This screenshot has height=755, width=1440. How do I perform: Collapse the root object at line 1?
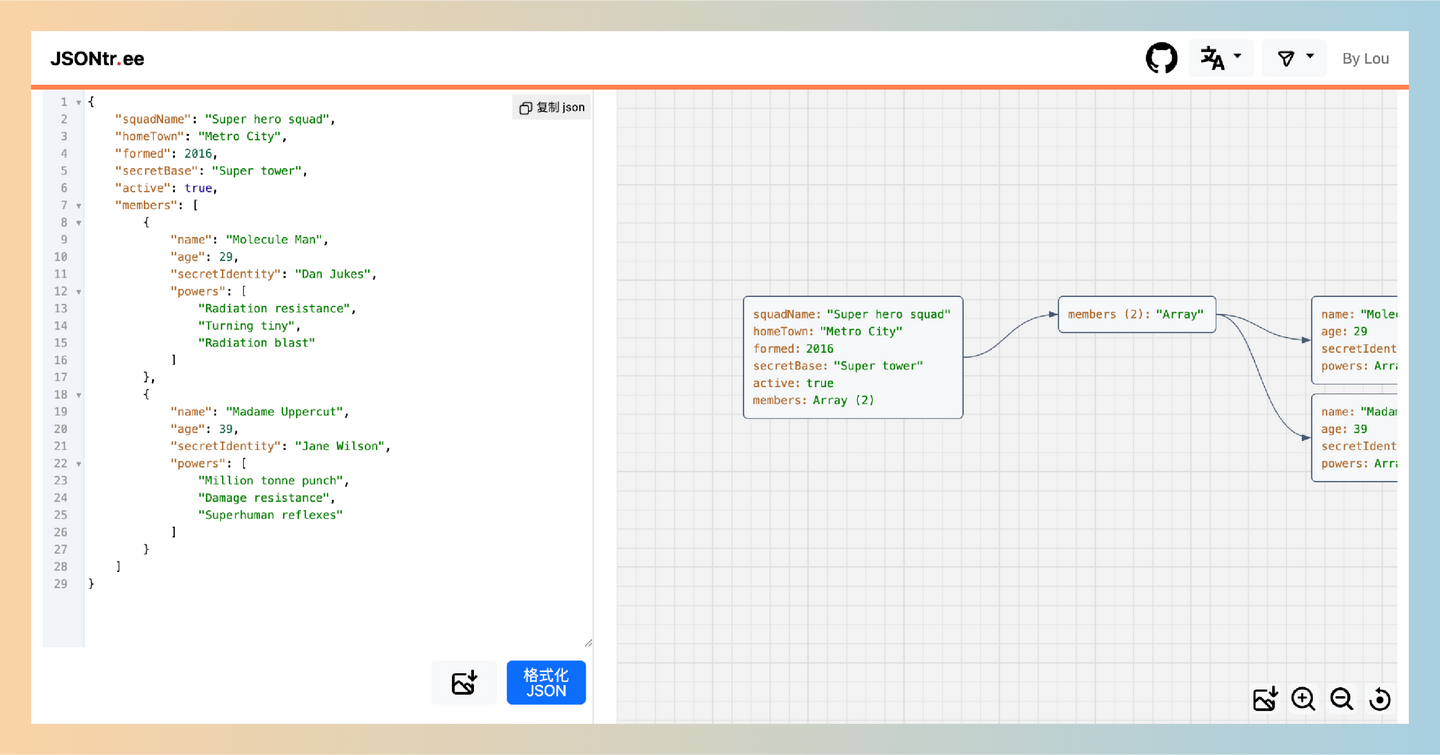(78, 101)
